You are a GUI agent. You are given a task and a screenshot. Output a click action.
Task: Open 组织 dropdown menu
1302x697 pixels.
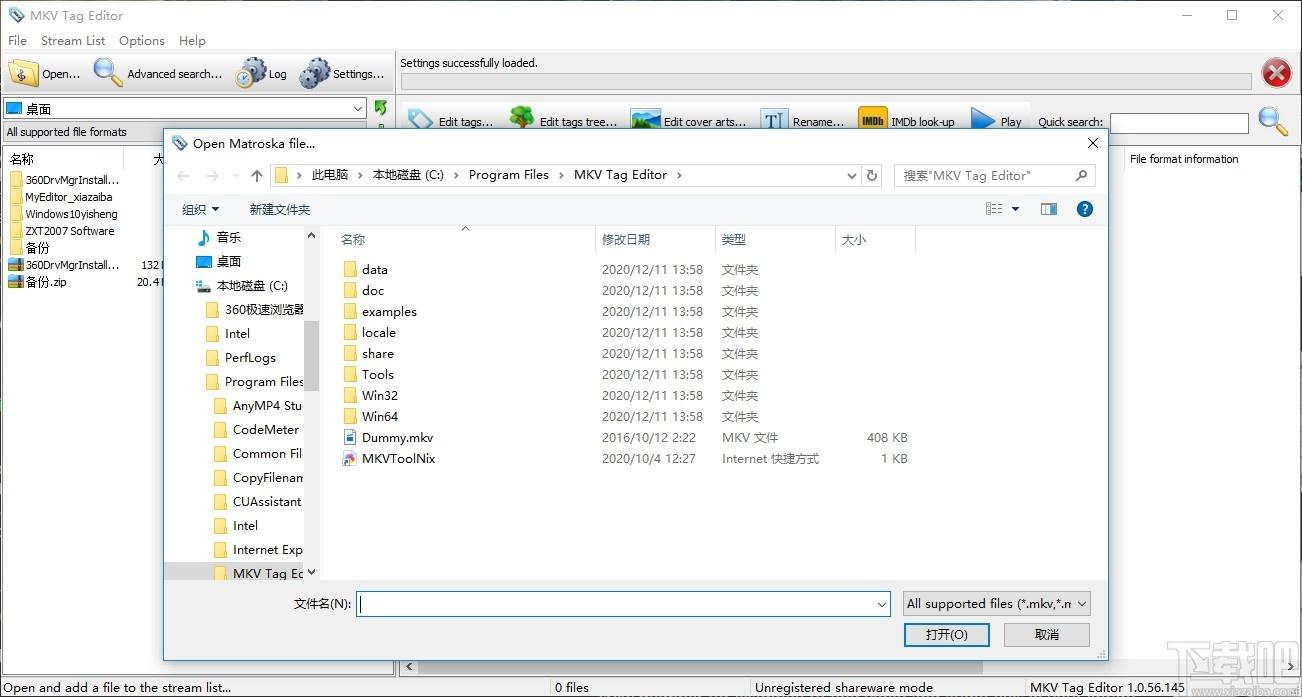[200, 209]
